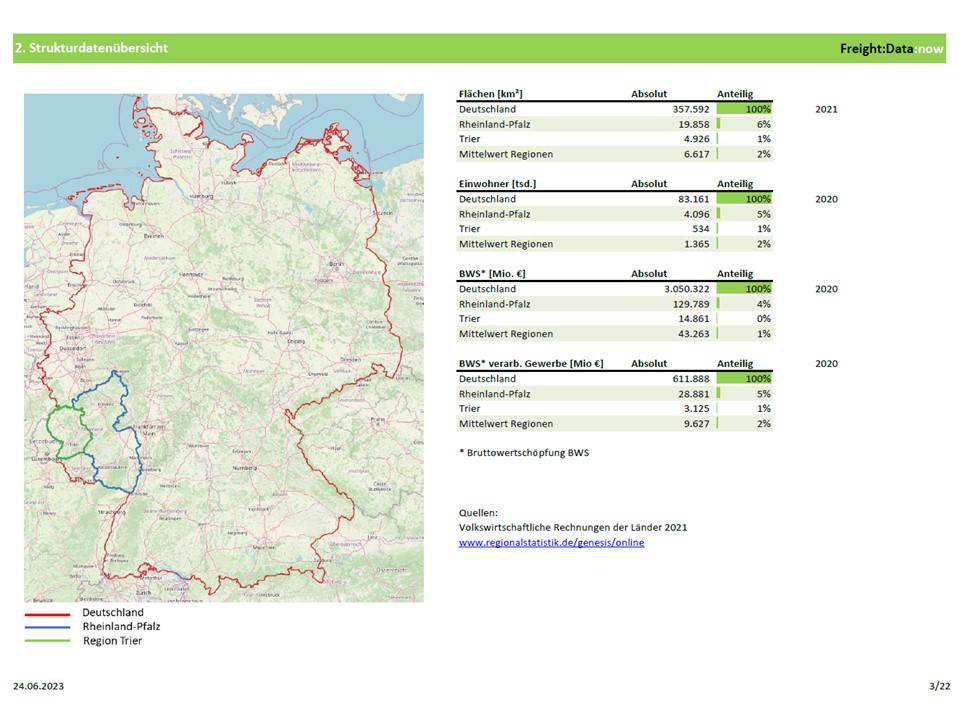Viewport: 960px width, 720px height.
Task: Select the 357.592 value for Deutschland area
Action: (x=689, y=109)
